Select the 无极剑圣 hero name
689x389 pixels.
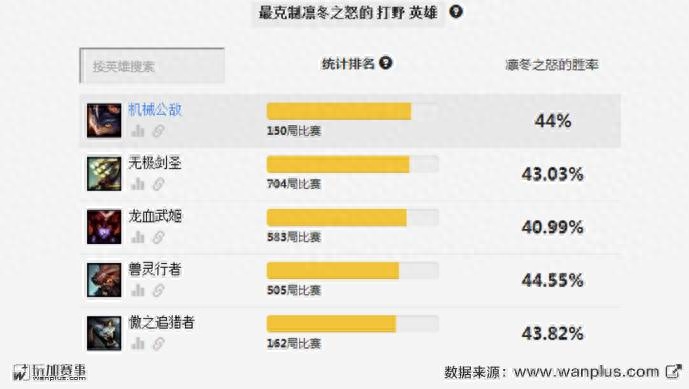tap(155, 163)
